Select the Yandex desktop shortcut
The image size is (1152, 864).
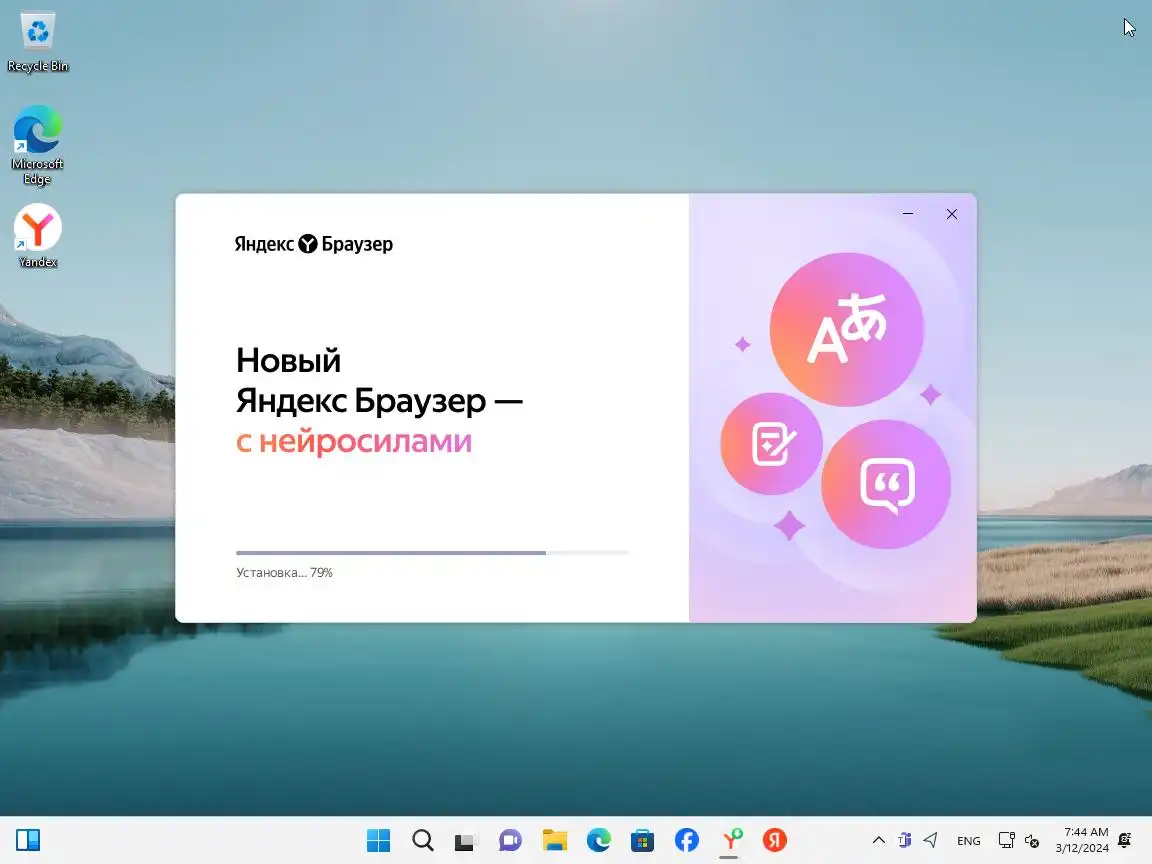point(37,236)
